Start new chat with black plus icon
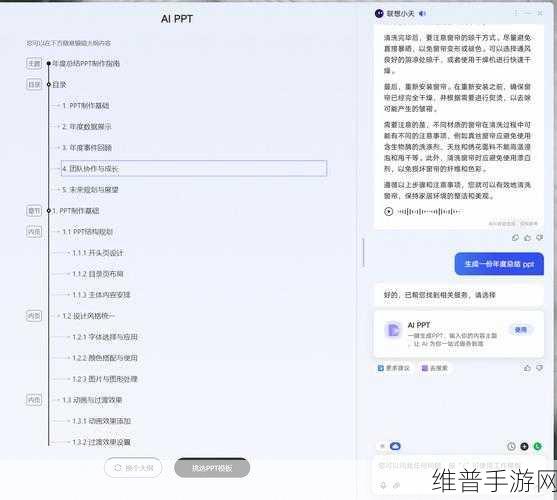557x500 pixels. (524, 446)
